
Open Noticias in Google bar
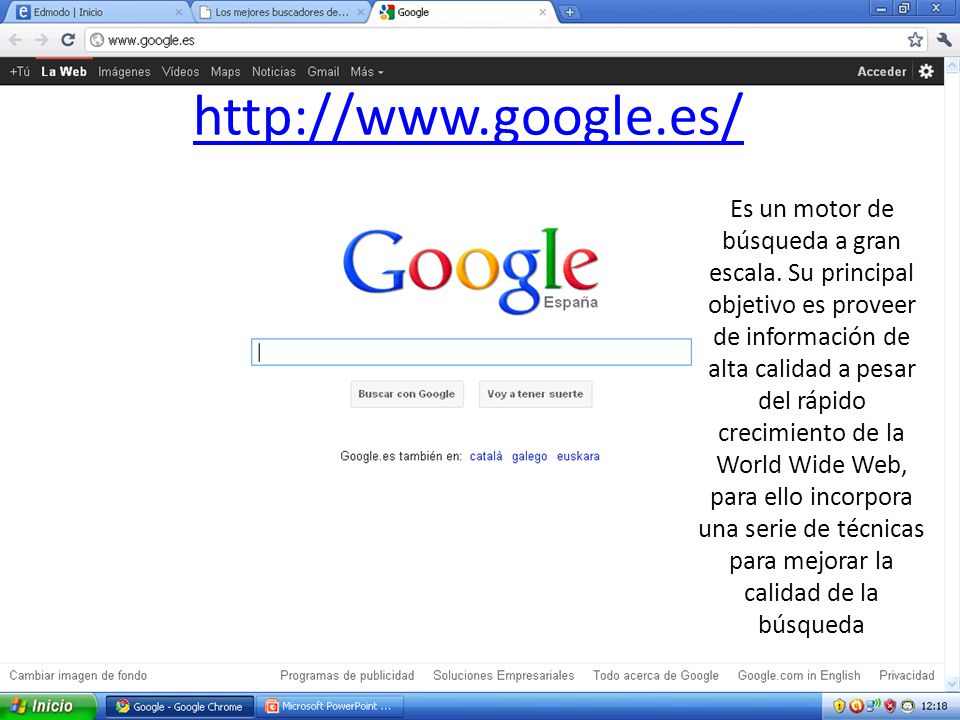(274, 72)
